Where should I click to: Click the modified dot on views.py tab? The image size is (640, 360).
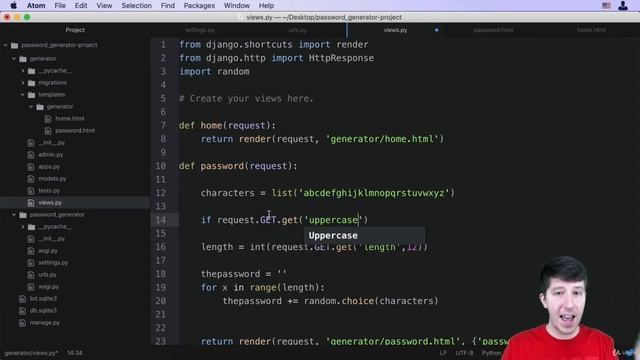coord(437,30)
